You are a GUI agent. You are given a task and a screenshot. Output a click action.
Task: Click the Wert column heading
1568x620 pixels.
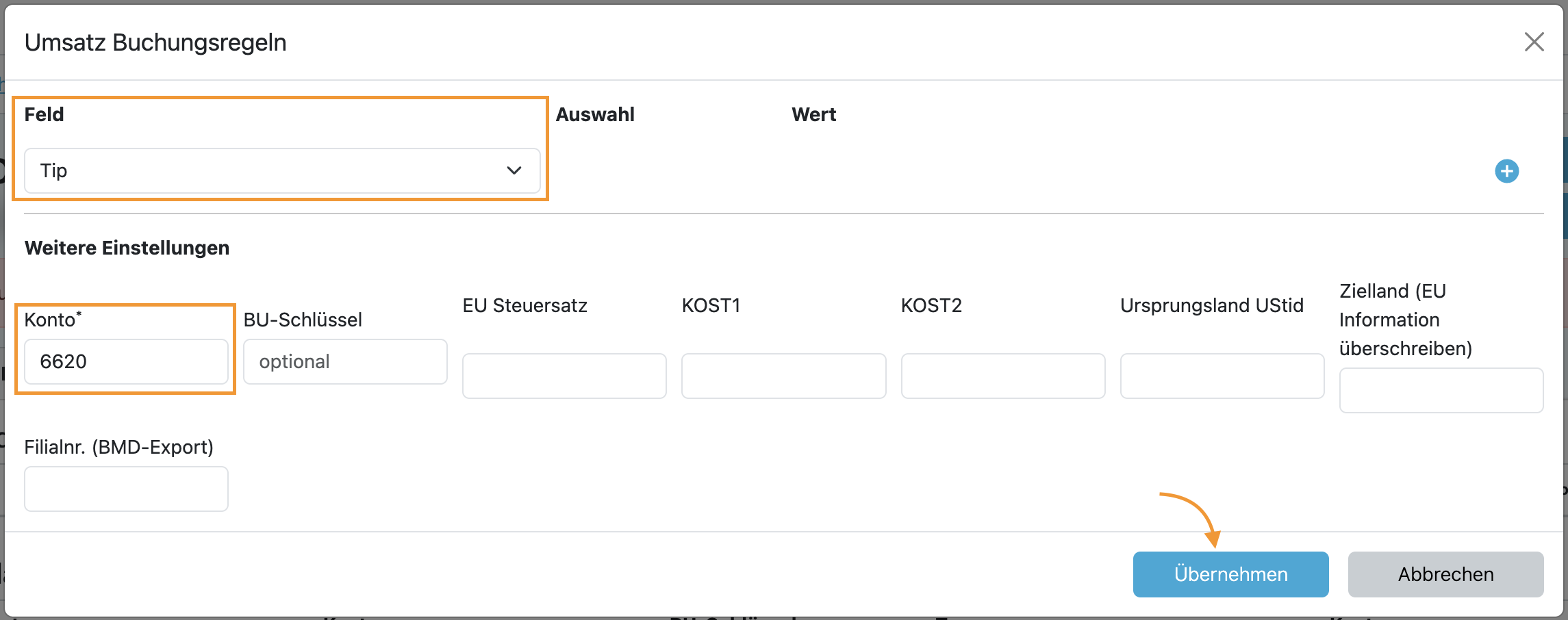point(813,114)
